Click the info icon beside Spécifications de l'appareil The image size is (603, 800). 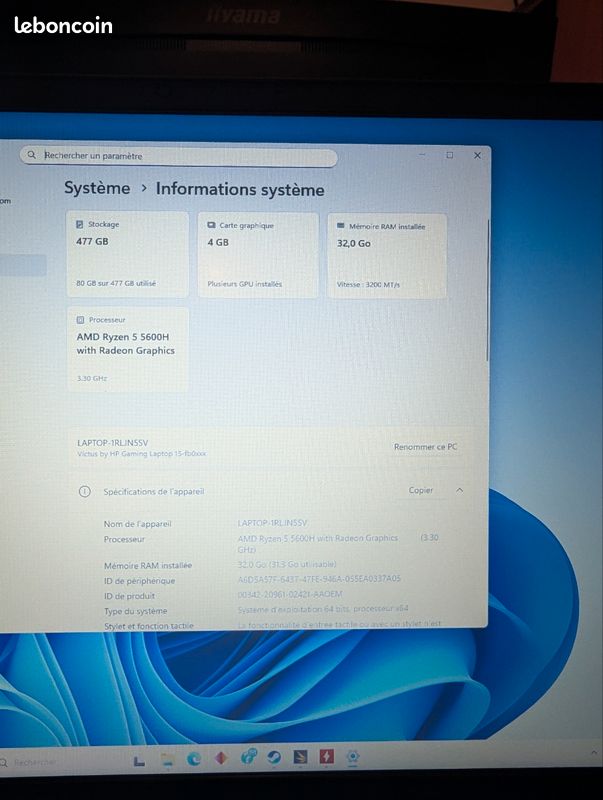tap(85, 491)
